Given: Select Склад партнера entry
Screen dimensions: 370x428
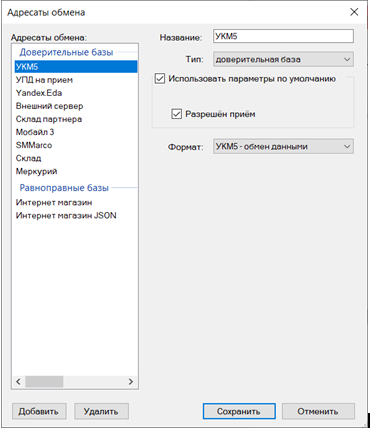Looking at the screenshot, I should click(x=75, y=119).
